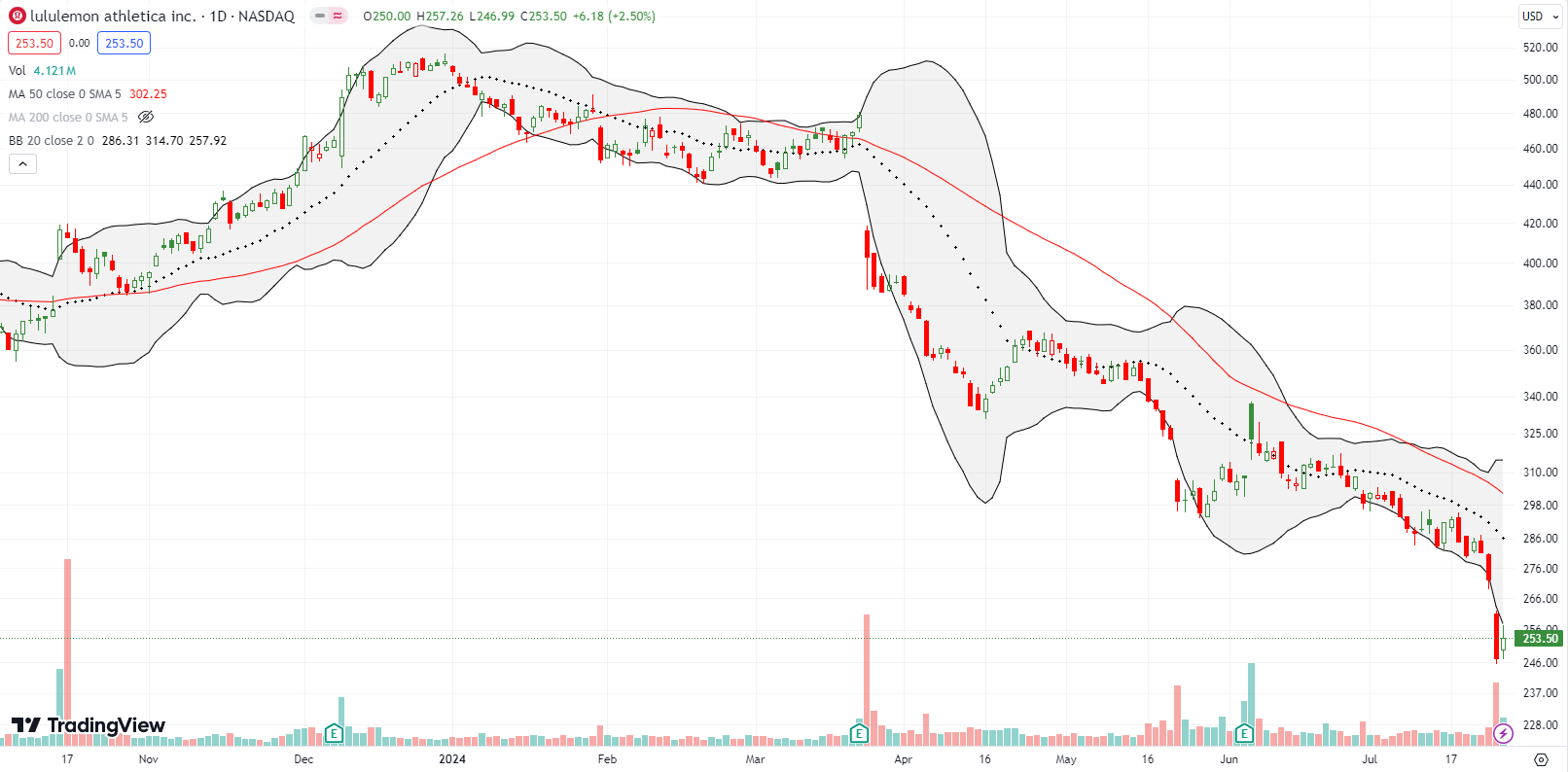The width and height of the screenshot is (1568, 772).
Task: Click the closing price C253.50 value
Action: click(x=543, y=16)
